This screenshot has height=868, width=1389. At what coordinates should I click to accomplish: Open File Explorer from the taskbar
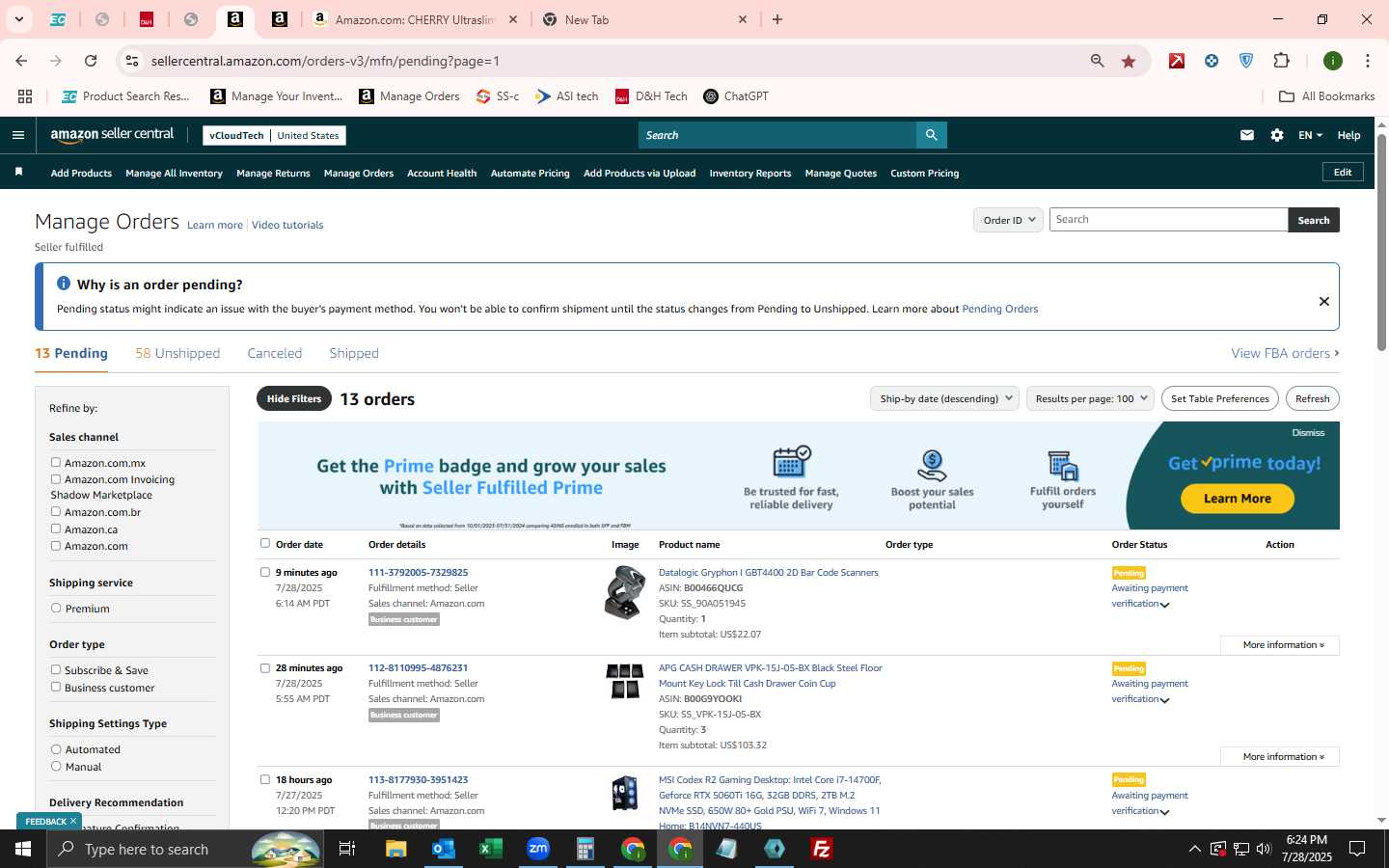(395, 849)
